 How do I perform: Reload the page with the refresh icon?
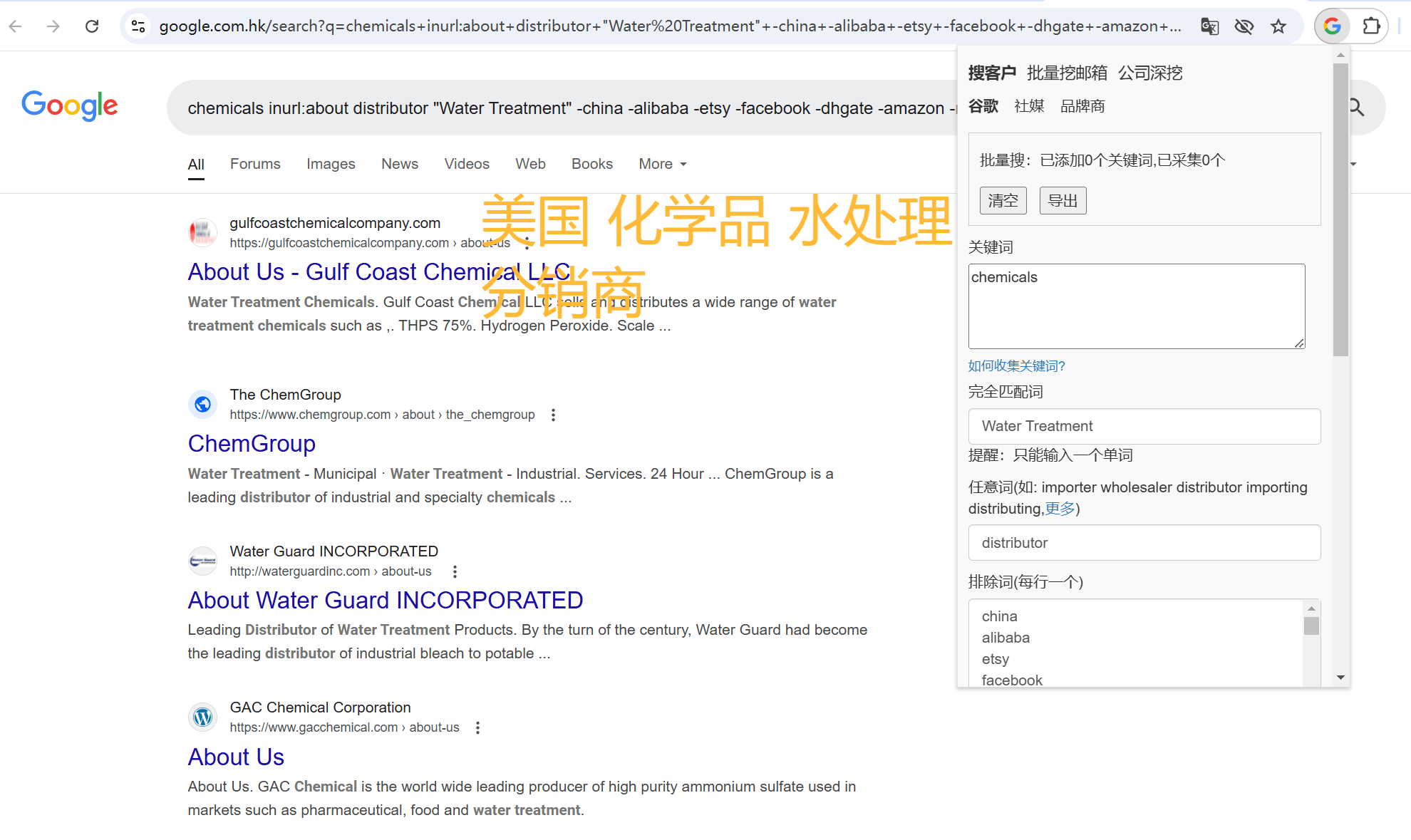coord(92,26)
